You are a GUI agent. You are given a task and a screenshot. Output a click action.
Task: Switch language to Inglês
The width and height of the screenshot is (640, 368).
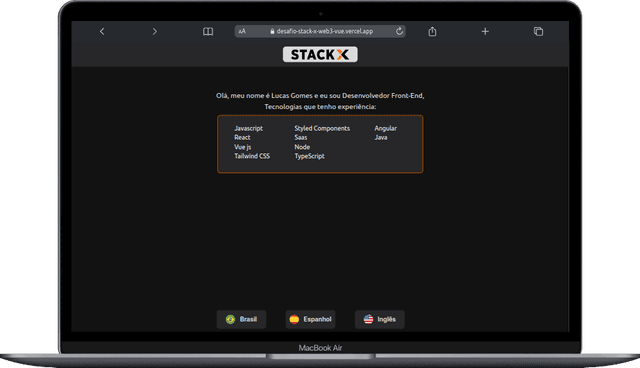pyautogui.click(x=380, y=319)
